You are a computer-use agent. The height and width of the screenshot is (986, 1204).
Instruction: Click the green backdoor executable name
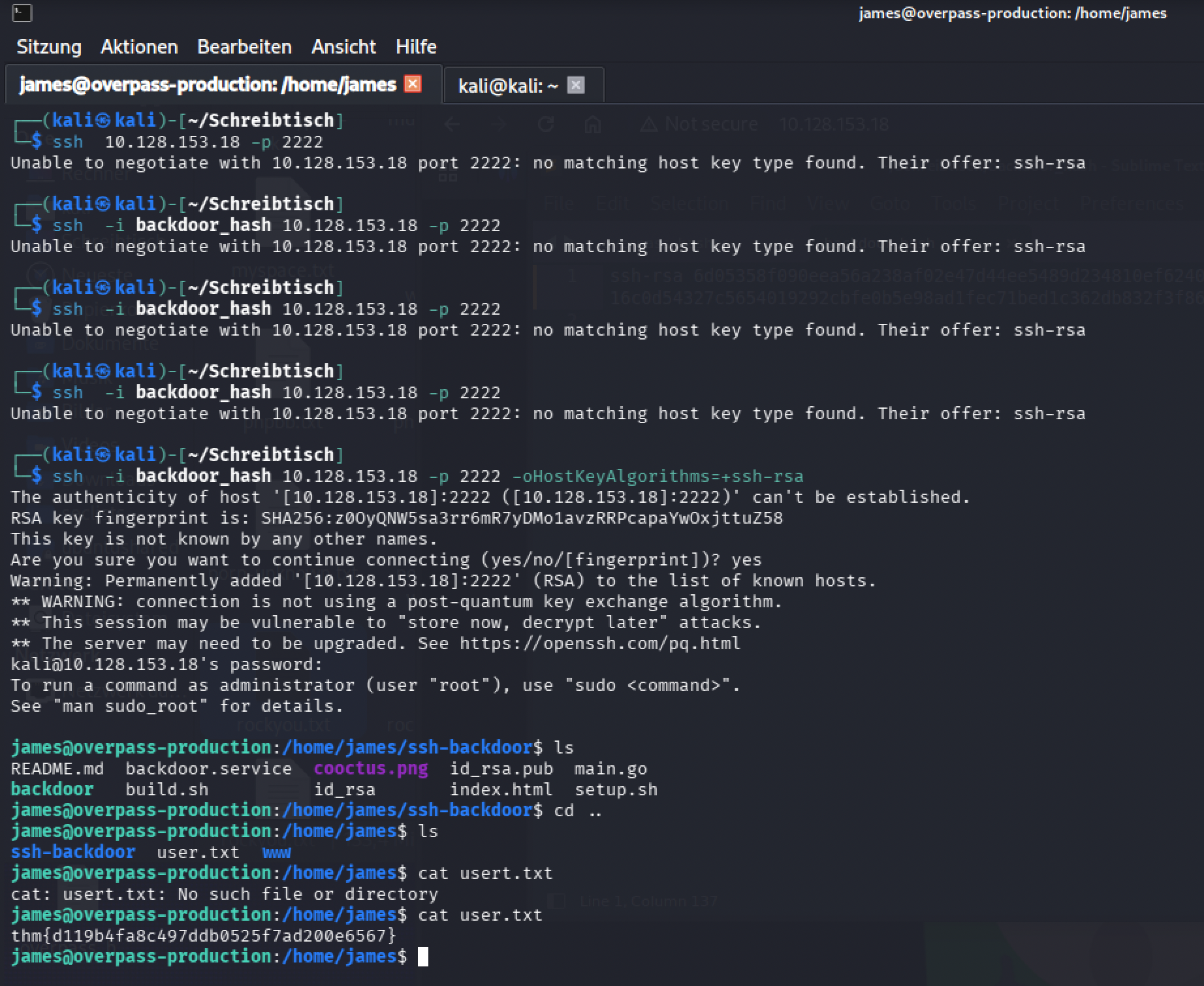[x=52, y=789]
